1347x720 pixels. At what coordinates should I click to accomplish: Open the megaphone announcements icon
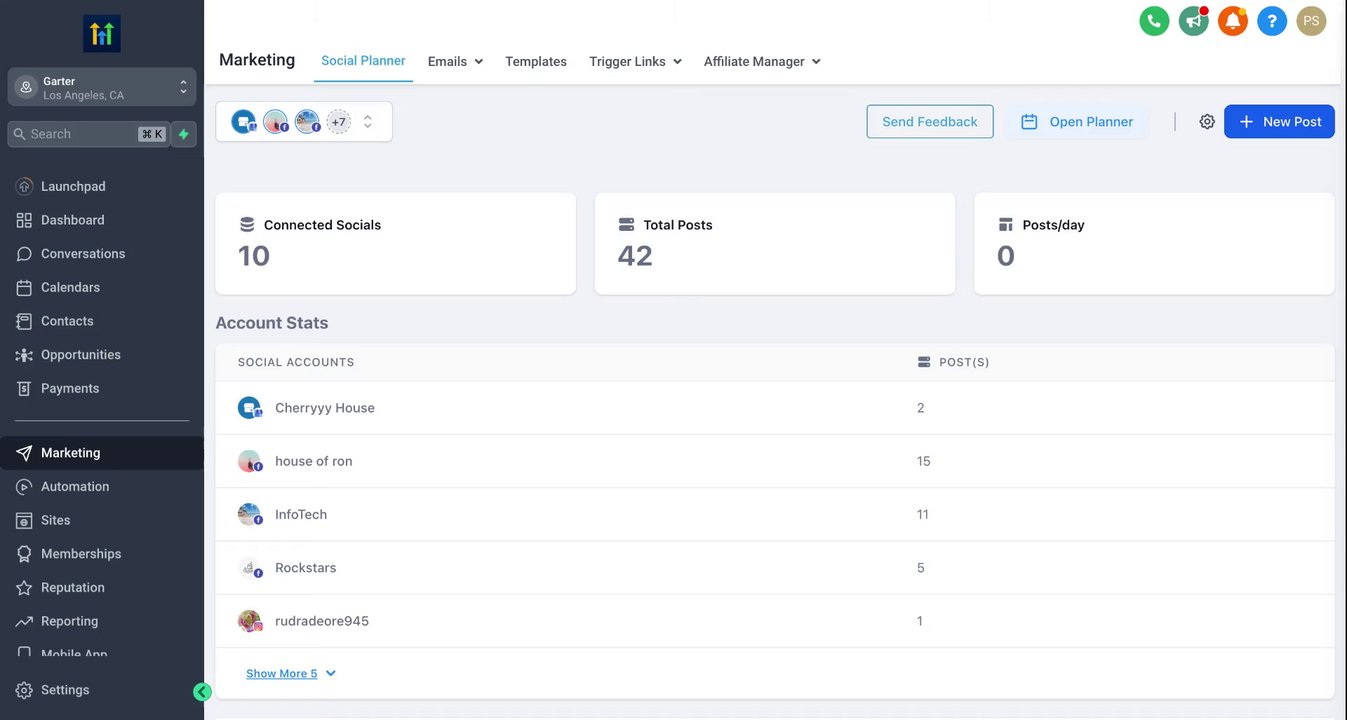coord(1193,21)
